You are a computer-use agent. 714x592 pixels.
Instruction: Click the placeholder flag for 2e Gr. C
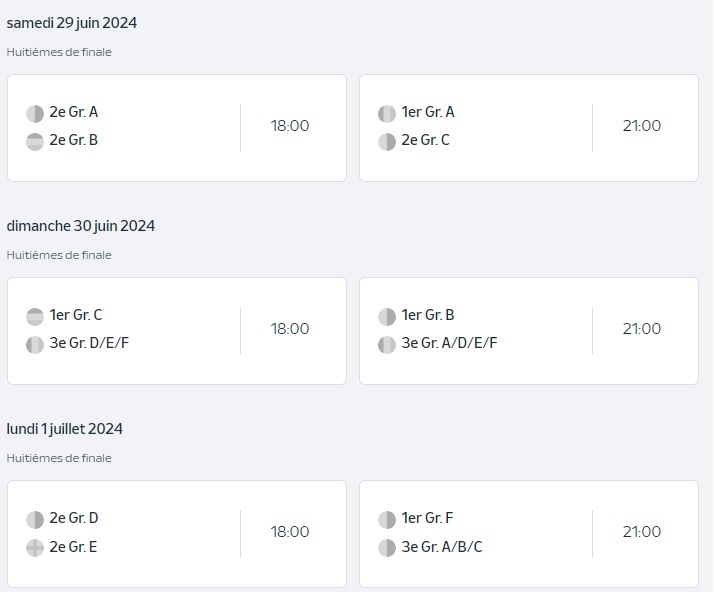(x=387, y=142)
